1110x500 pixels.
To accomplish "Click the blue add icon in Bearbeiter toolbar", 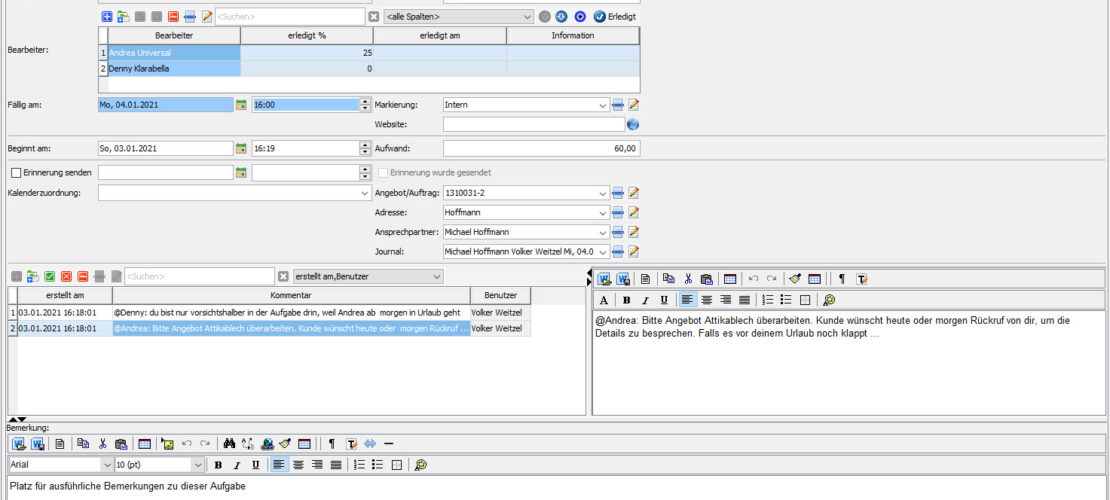I will pos(107,17).
